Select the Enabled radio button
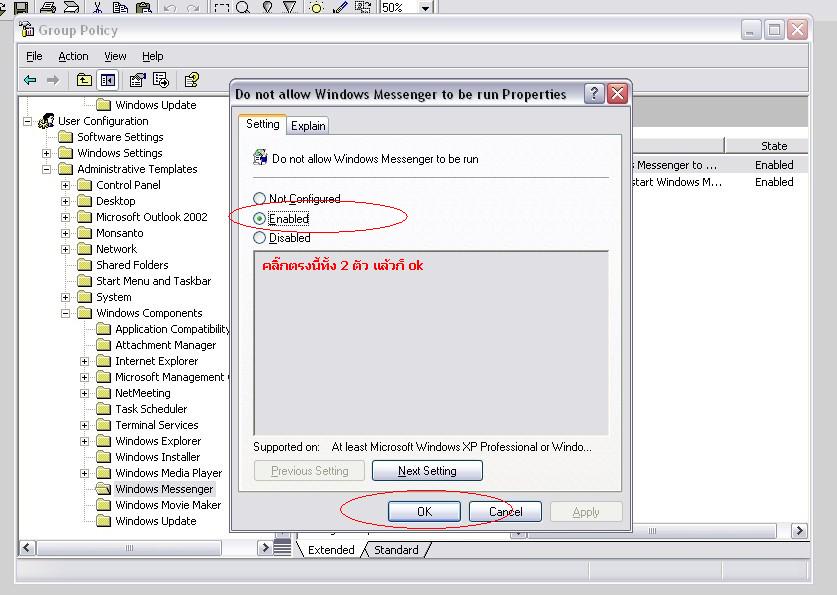 [x=259, y=218]
